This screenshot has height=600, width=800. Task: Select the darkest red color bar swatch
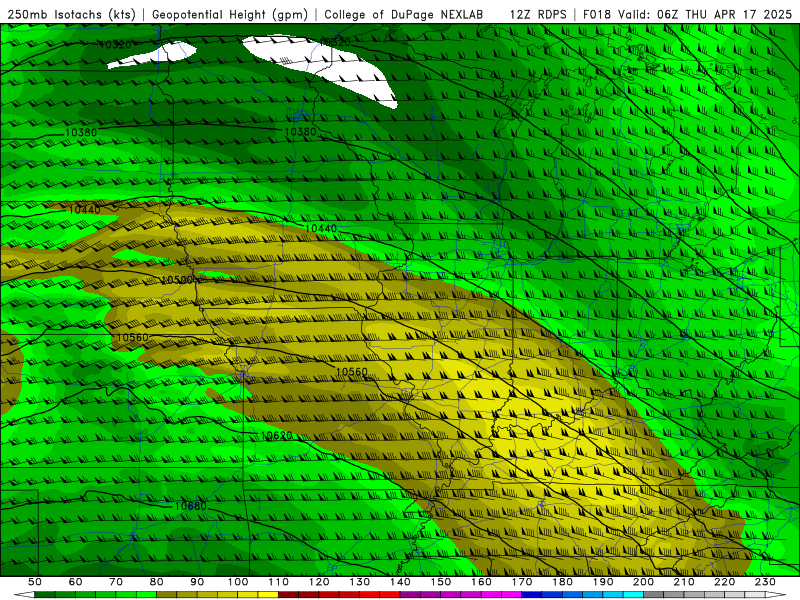tap(288, 594)
